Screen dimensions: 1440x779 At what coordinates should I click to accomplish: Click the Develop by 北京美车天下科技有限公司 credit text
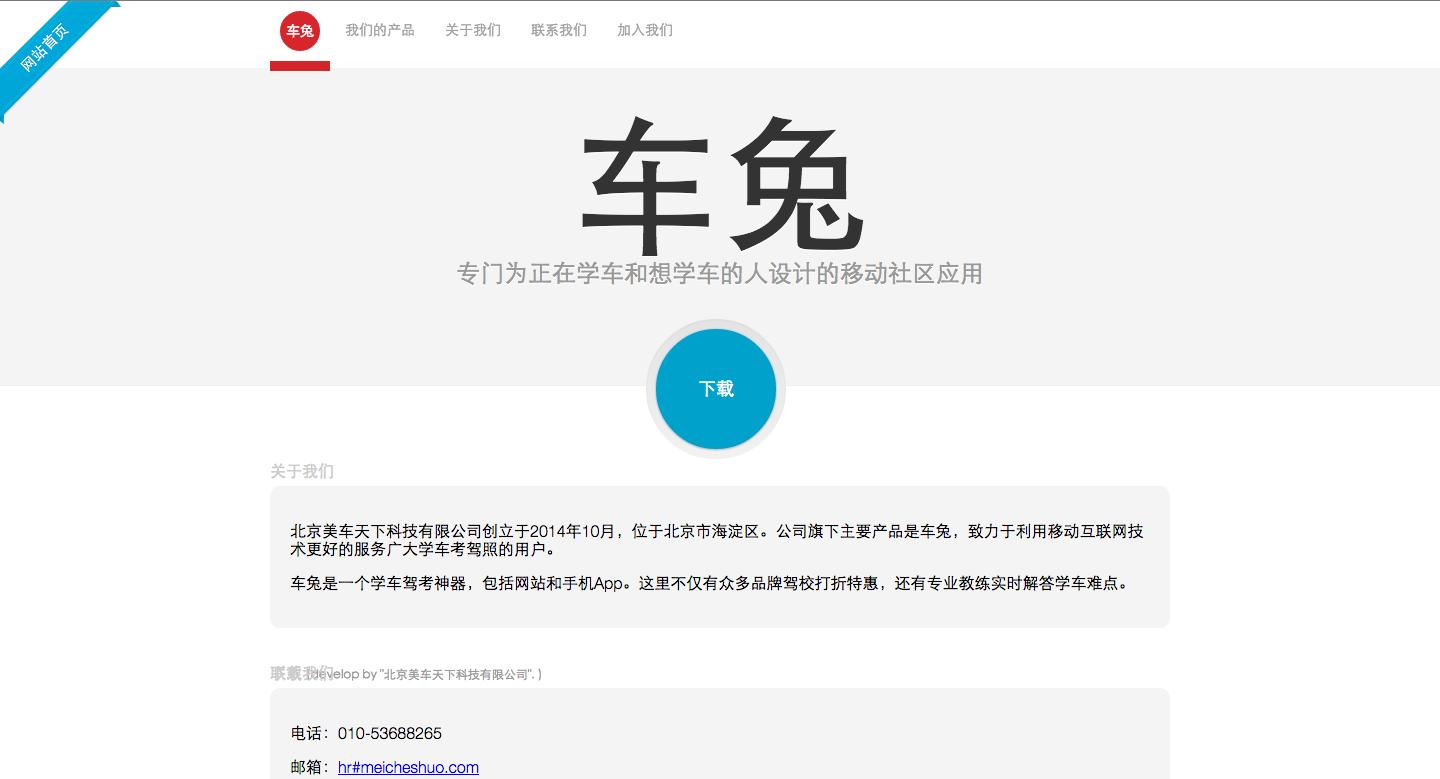pos(426,674)
